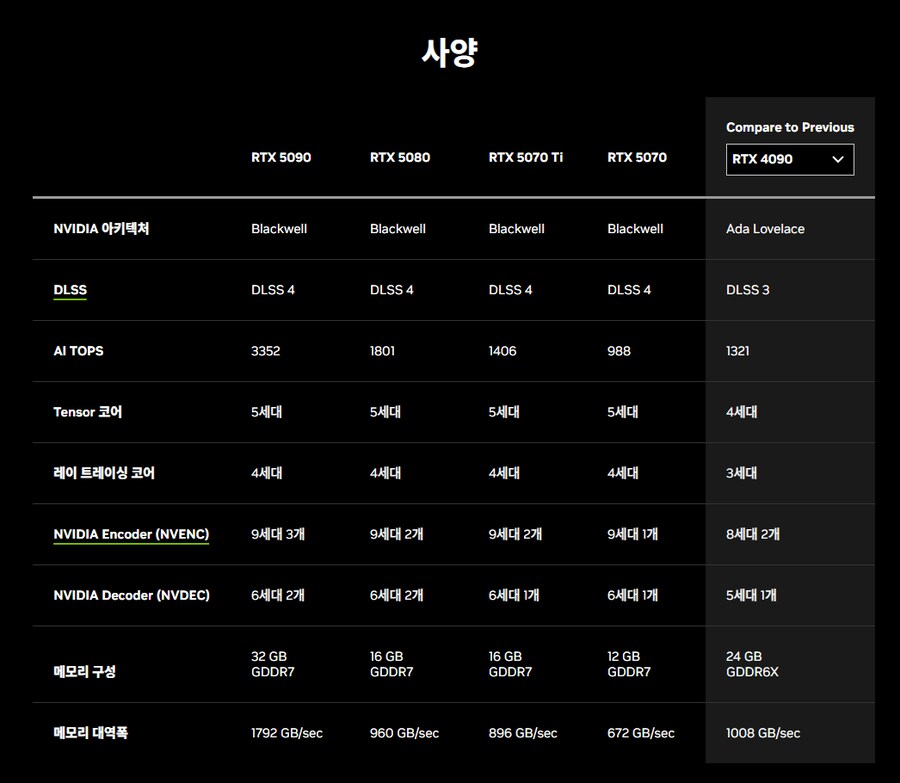Click the AI TOPS value 1406
The image size is (900, 783).
[x=502, y=351]
